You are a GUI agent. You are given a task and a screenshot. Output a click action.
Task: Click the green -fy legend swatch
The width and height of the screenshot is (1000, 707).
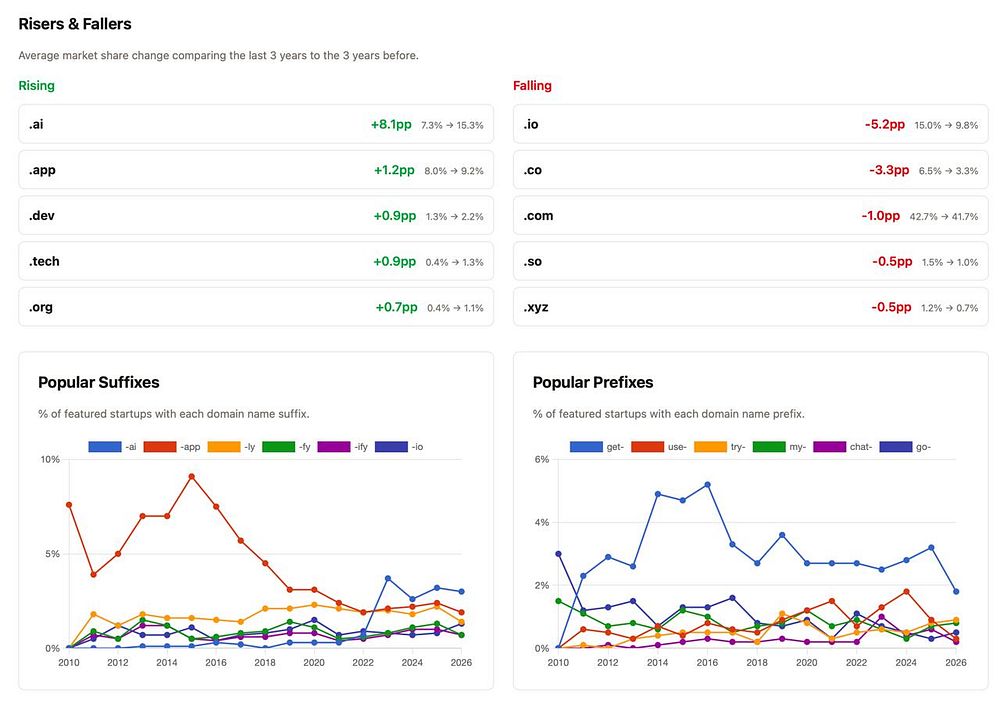(278, 446)
